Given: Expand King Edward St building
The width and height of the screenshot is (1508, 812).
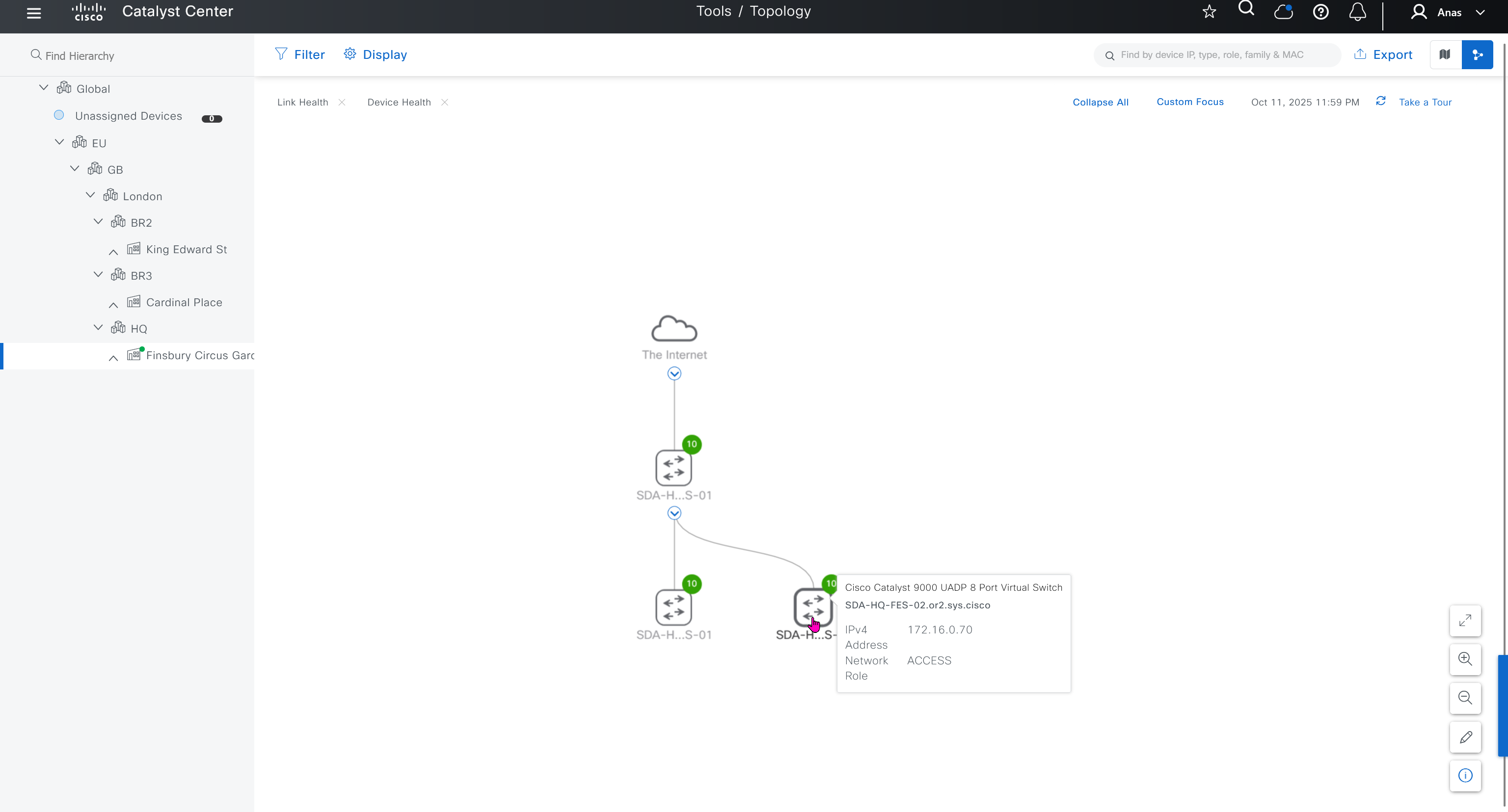Looking at the screenshot, I should pyautogui.click(x=113, y=252).
